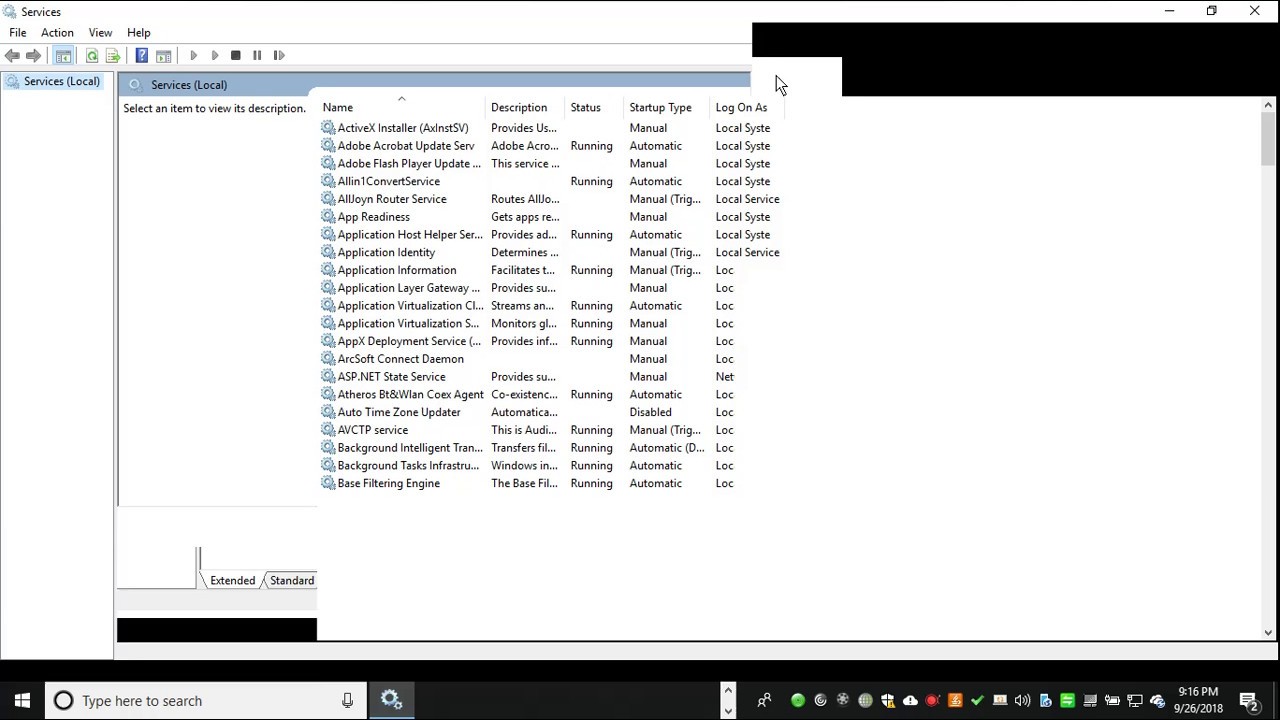Switch to the Extended tab
The height and width of the screenshot is (720, 1280).
point(233,580)
